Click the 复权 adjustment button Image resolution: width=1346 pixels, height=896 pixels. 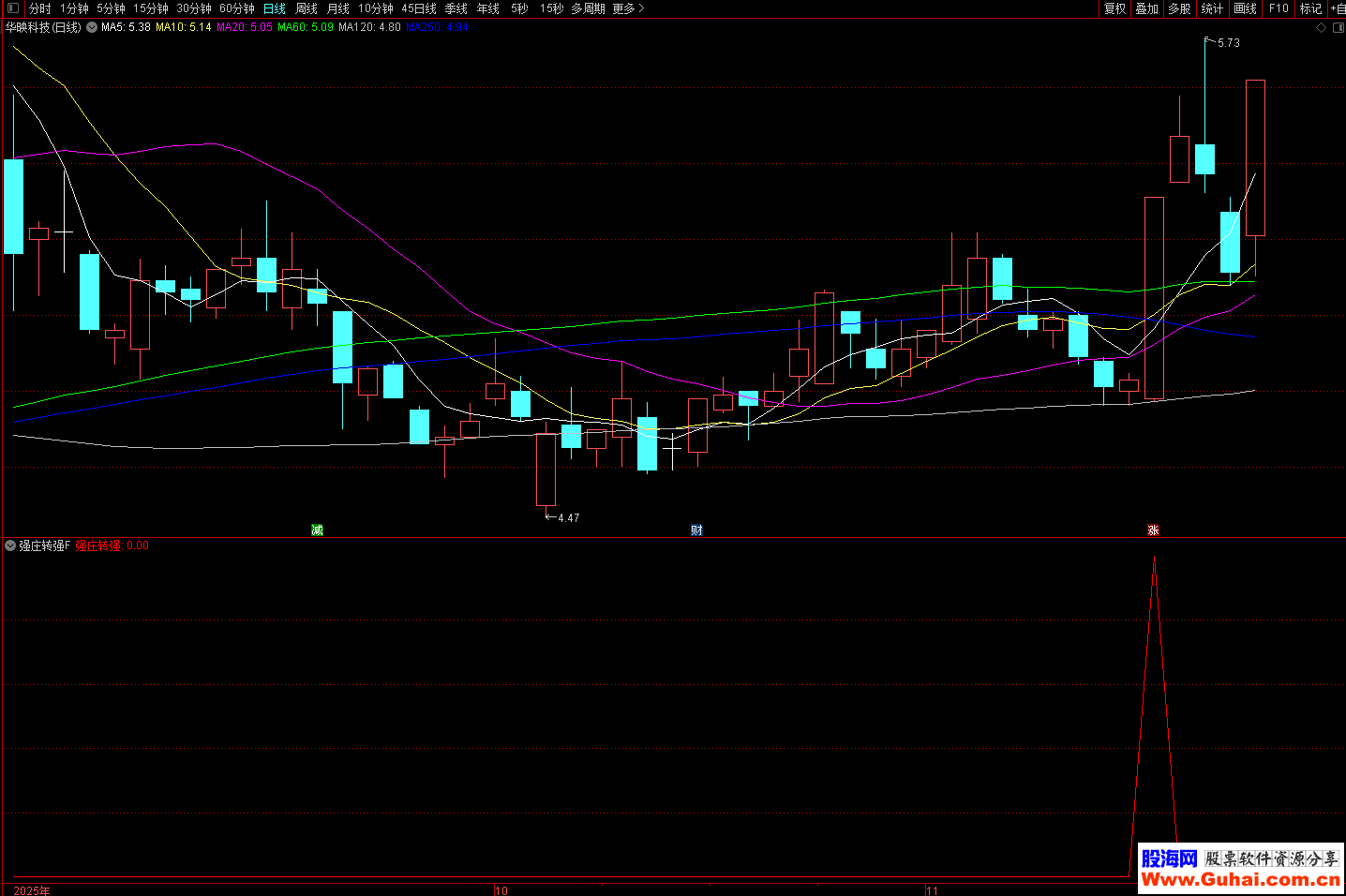click(1114, 8)
